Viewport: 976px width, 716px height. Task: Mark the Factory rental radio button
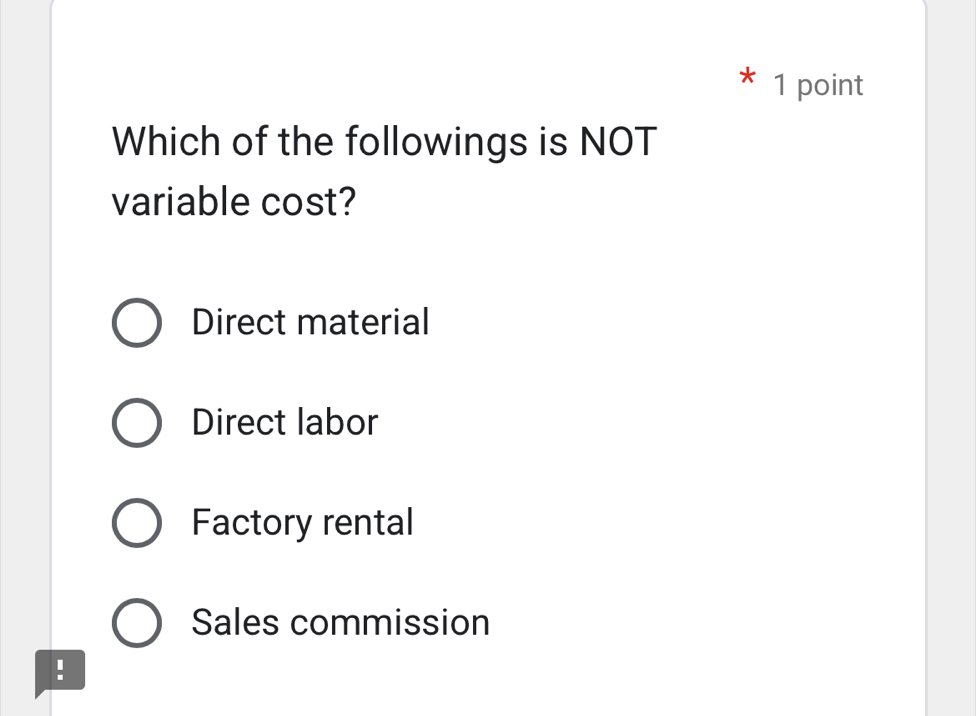(136, 523)
